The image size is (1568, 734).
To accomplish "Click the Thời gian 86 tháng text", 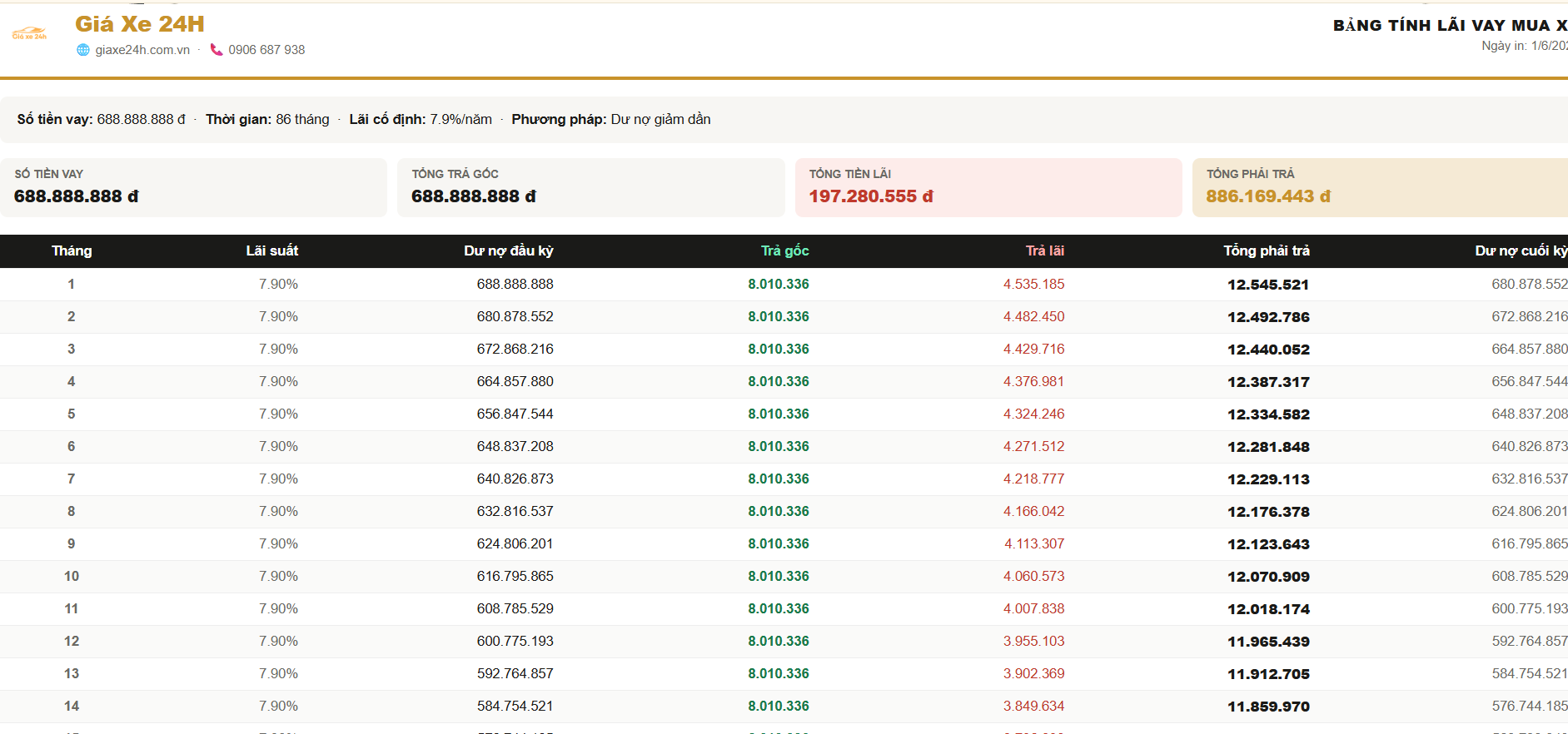I will (x=267, y=119).
